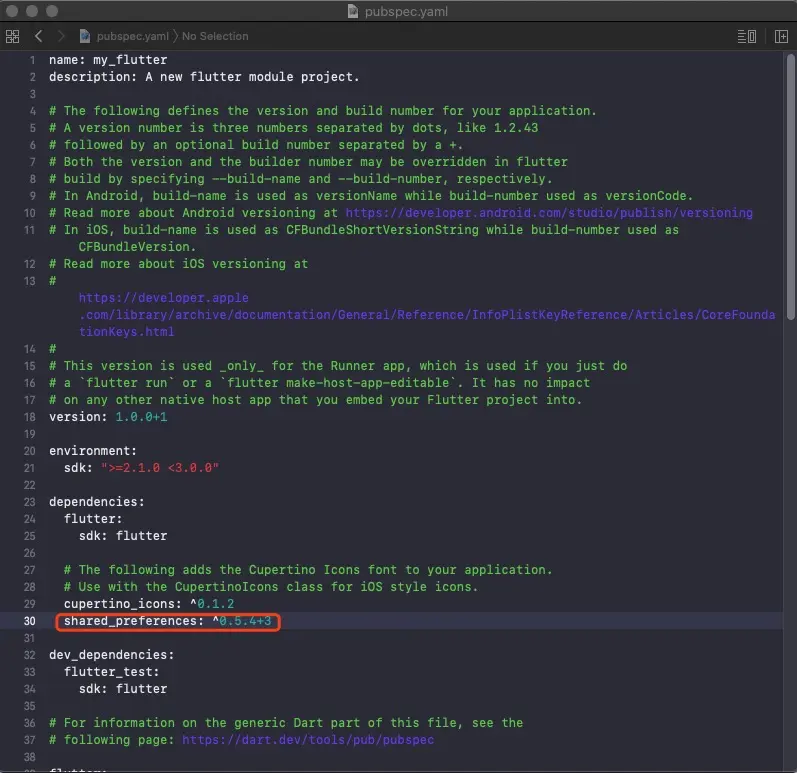797x773 pixels.
Task: Open the dart.dev pubspec link
Action: coord(308,739)
